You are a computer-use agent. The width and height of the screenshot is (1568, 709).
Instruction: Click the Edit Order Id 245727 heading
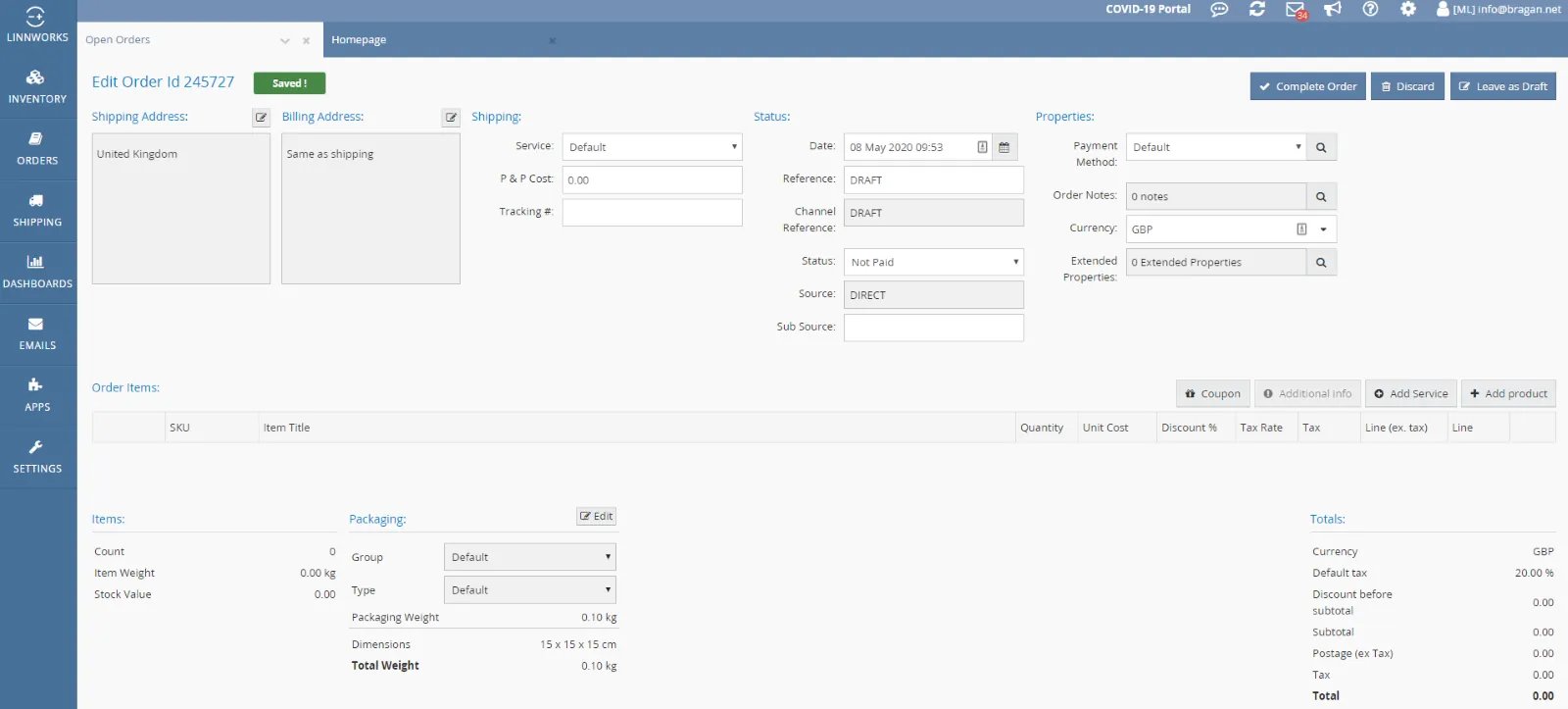coord(163,82)
